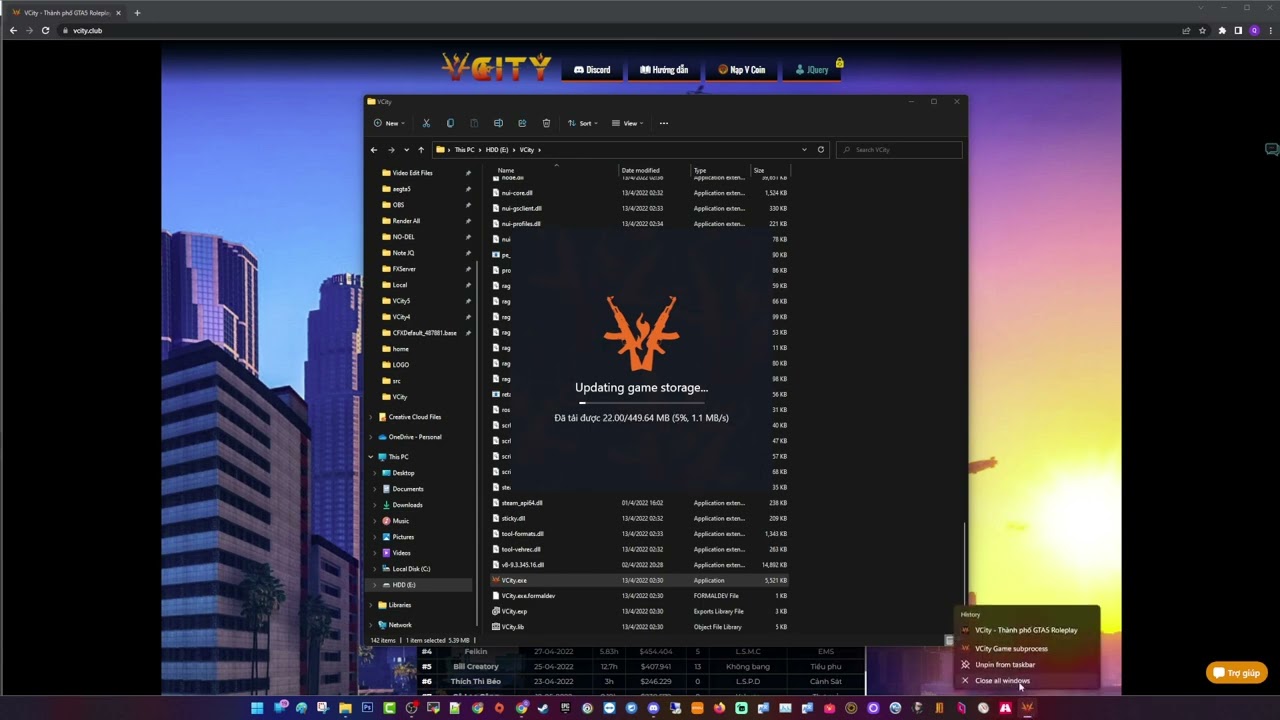The width and height of the screenshot is (1280, 720).
Task: Click the Rename icon in Explorer toolbar
Action: (x=498, y=123)
